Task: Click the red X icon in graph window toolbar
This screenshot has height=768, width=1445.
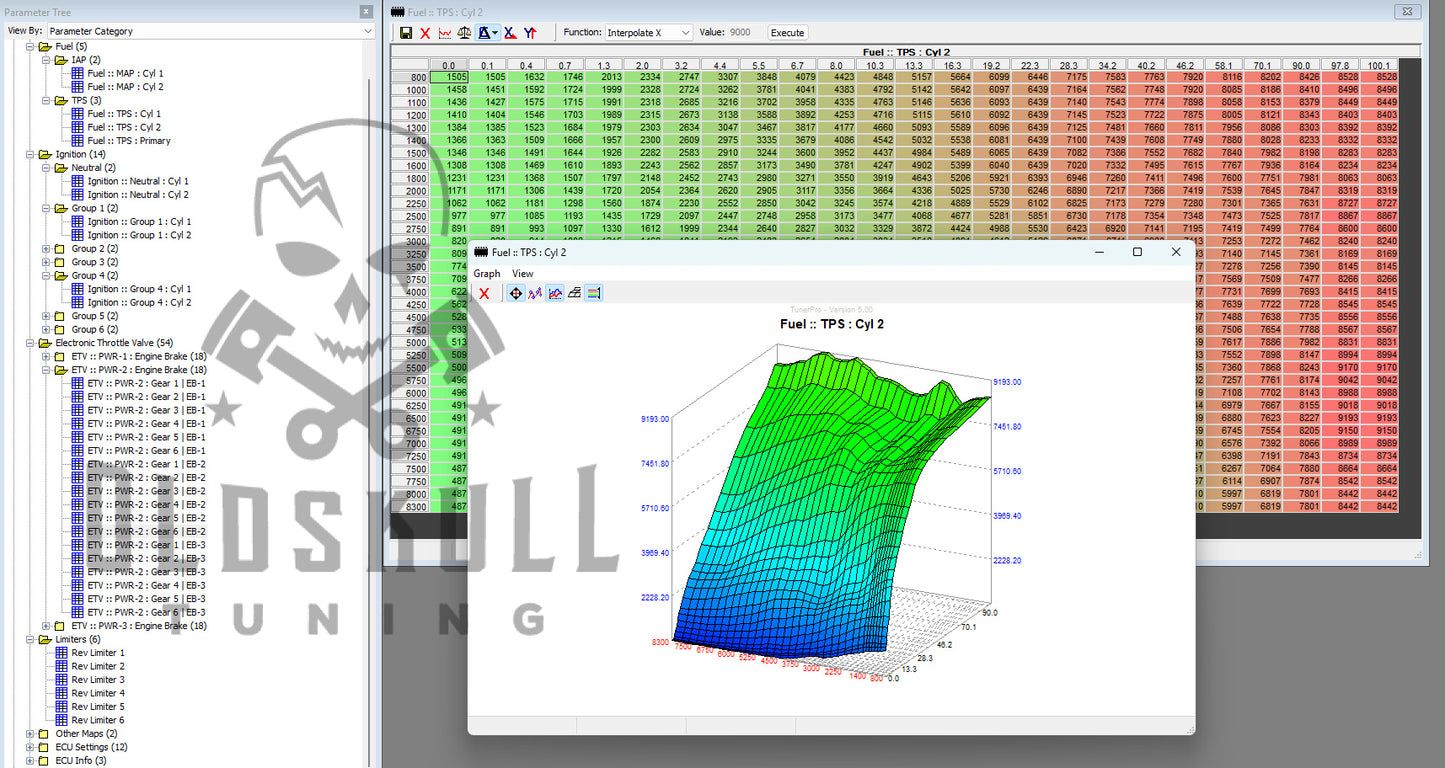Action: (x=484, y=293)
